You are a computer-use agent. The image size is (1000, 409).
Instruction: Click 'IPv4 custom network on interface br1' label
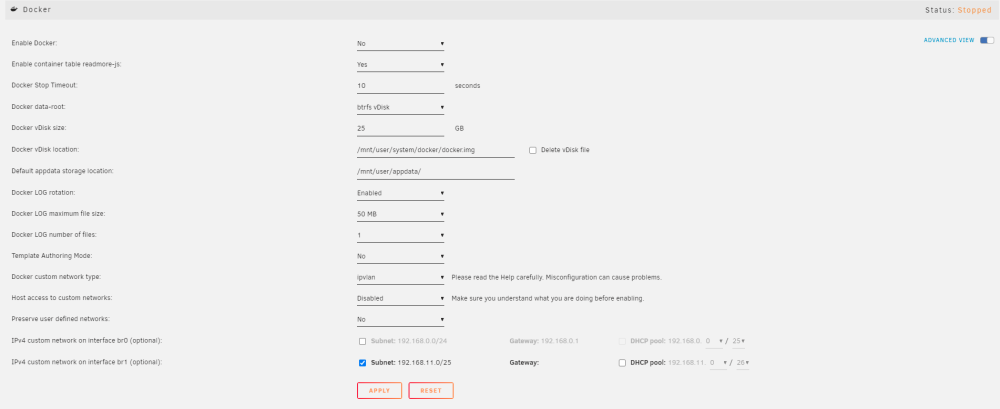(x=87, y=362)
